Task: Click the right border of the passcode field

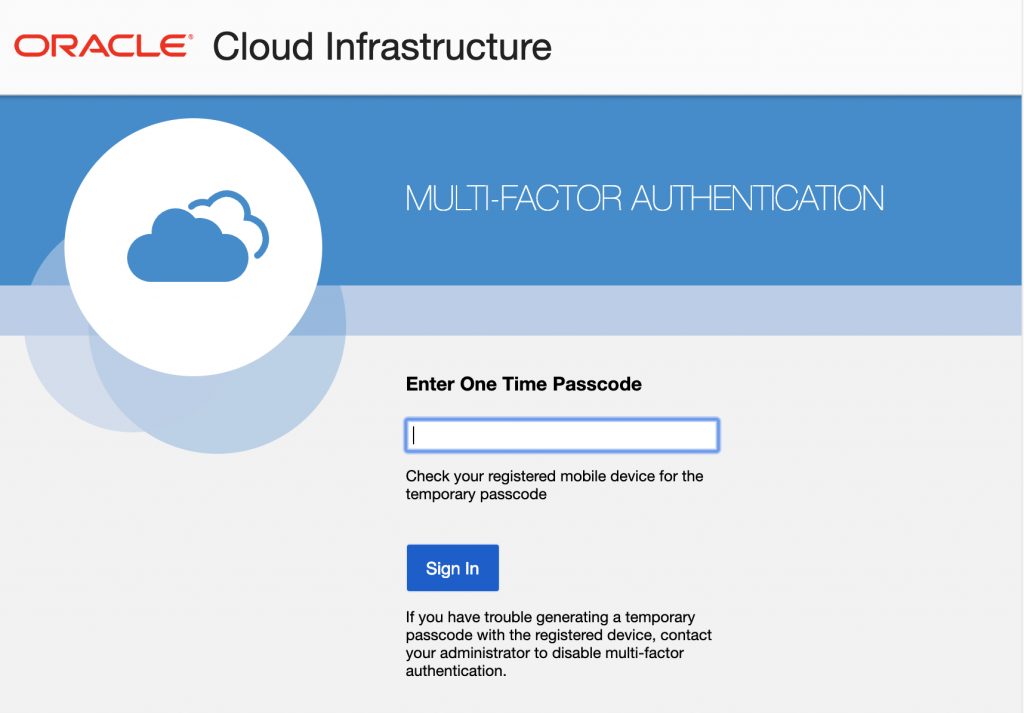Action: point(717,435)
